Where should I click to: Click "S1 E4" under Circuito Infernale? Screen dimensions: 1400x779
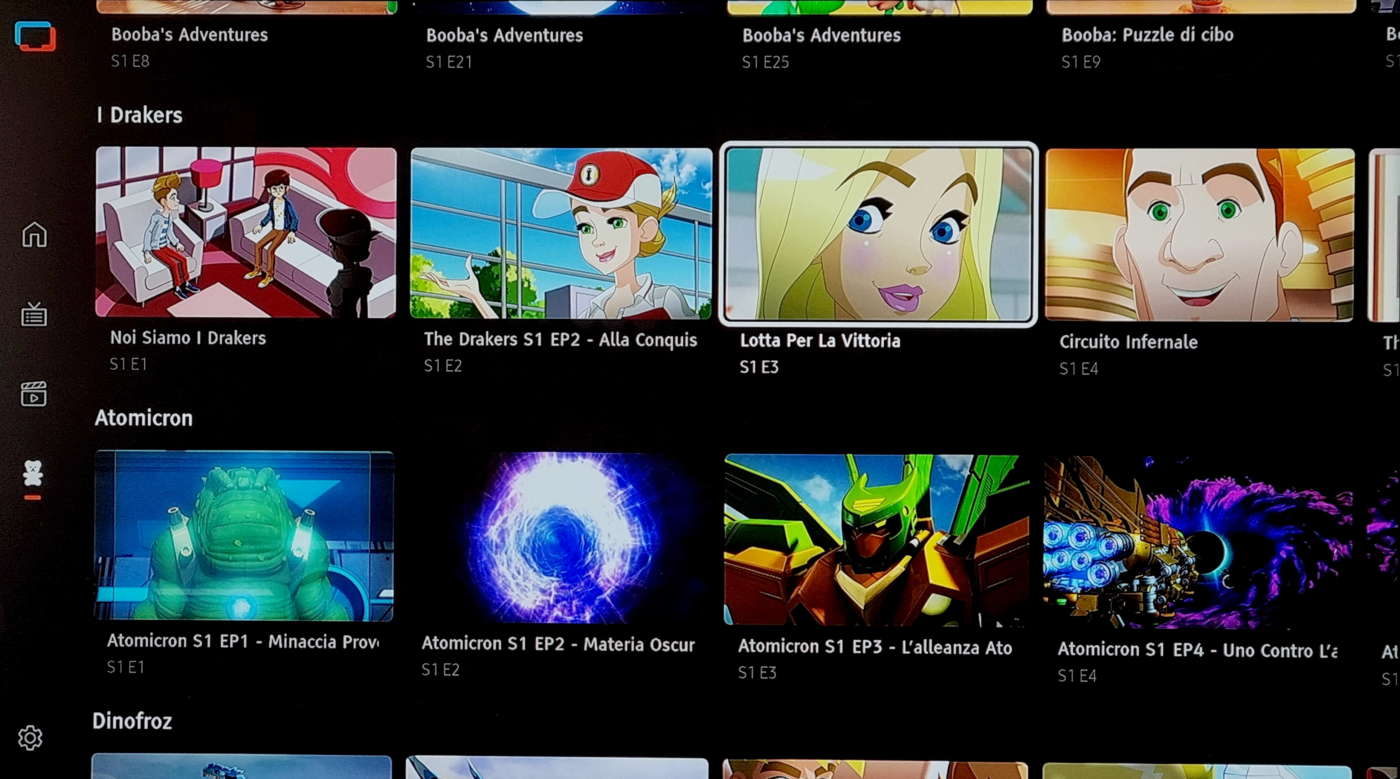pos(1079,369)
